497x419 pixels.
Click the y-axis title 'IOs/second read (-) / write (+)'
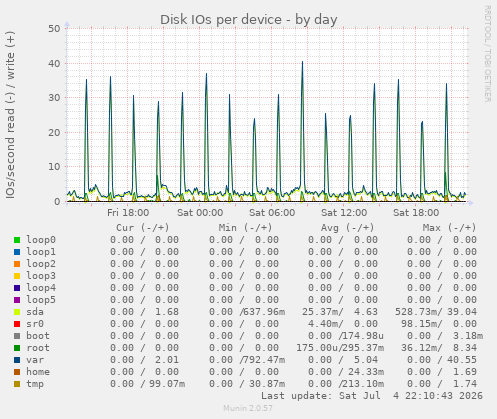click(x=10, y=115)
